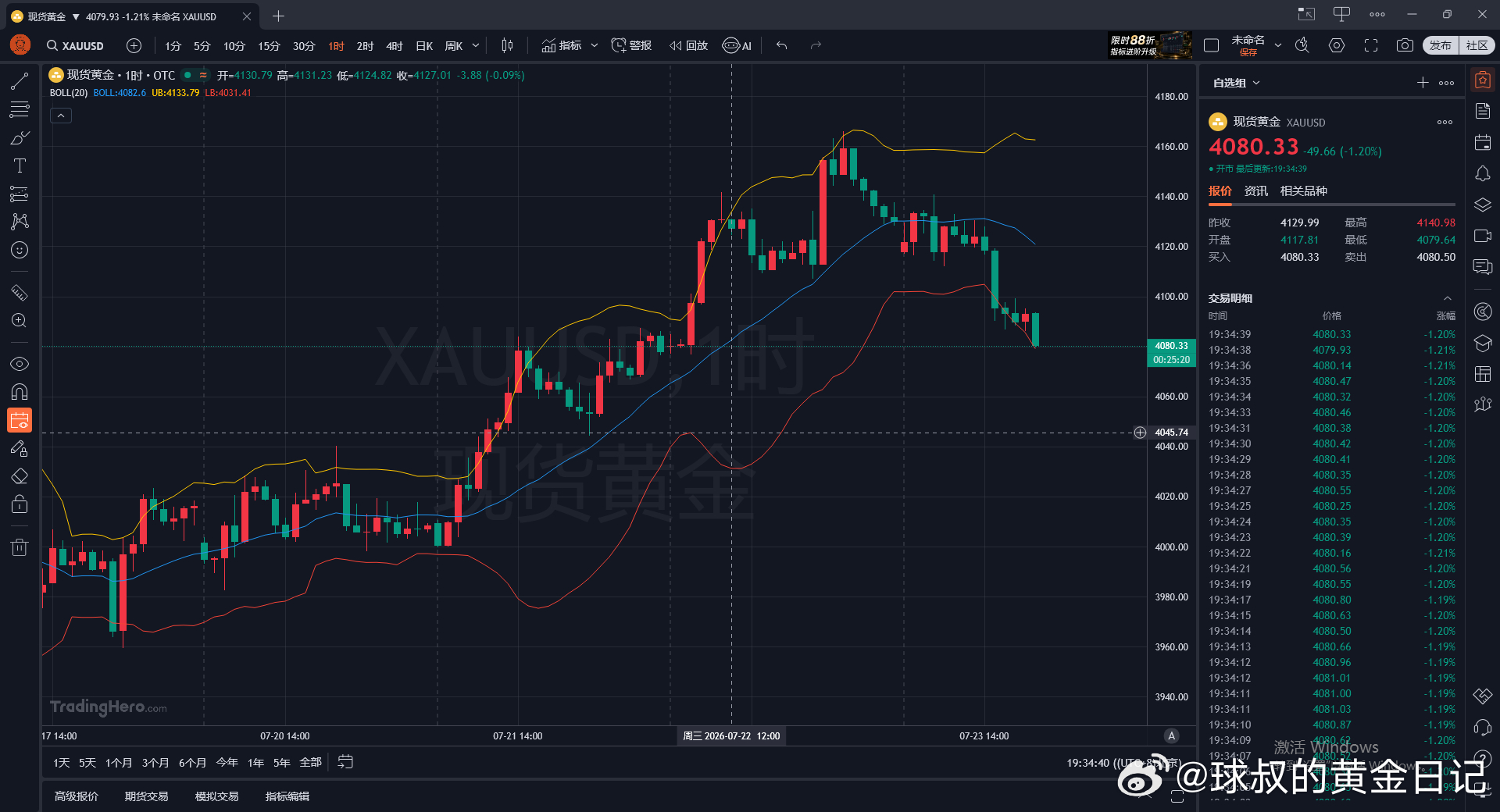Expand the 未命名 layout dropdown
The height and width of the screenshot is (812, 1500).
pyautogui.click(x=1278, y=45)
